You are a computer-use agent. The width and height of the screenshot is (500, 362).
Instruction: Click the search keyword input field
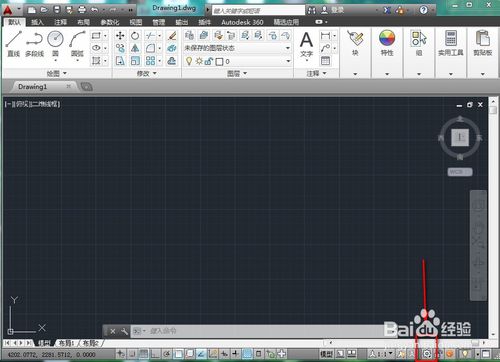click(x=258, y=11)
